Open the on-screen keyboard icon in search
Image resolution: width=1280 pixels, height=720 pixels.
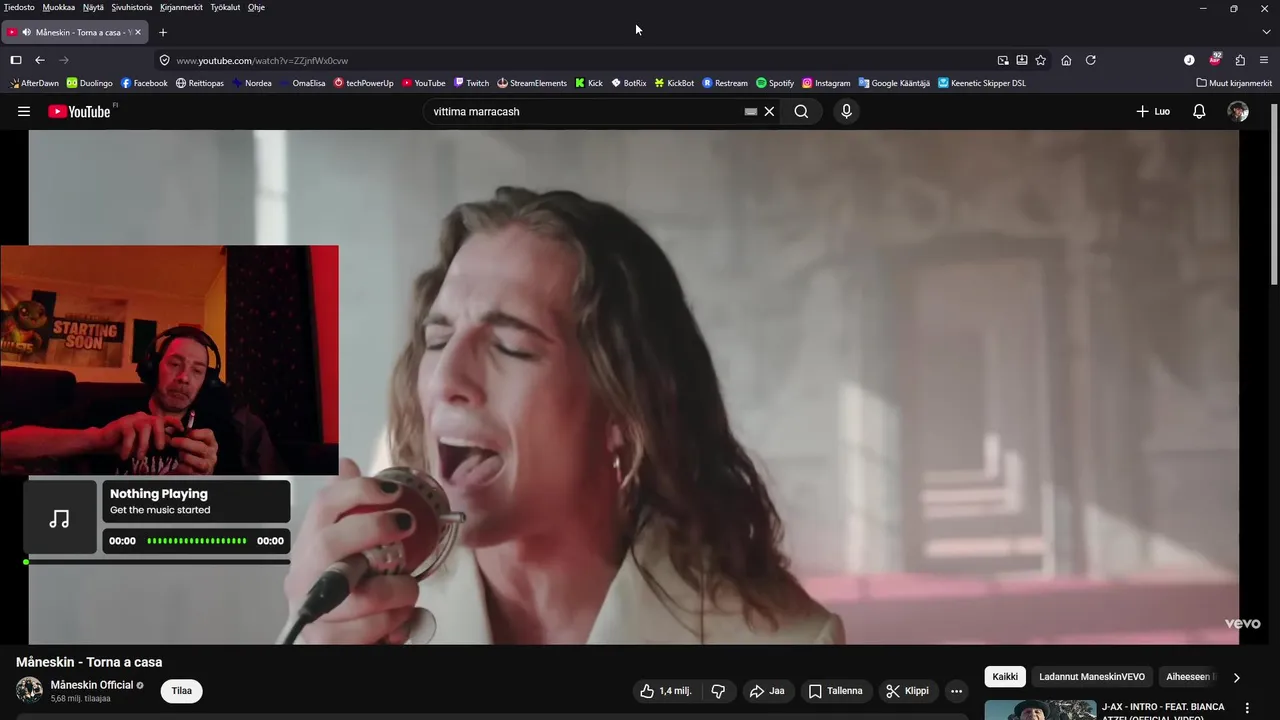coord(751,112)
